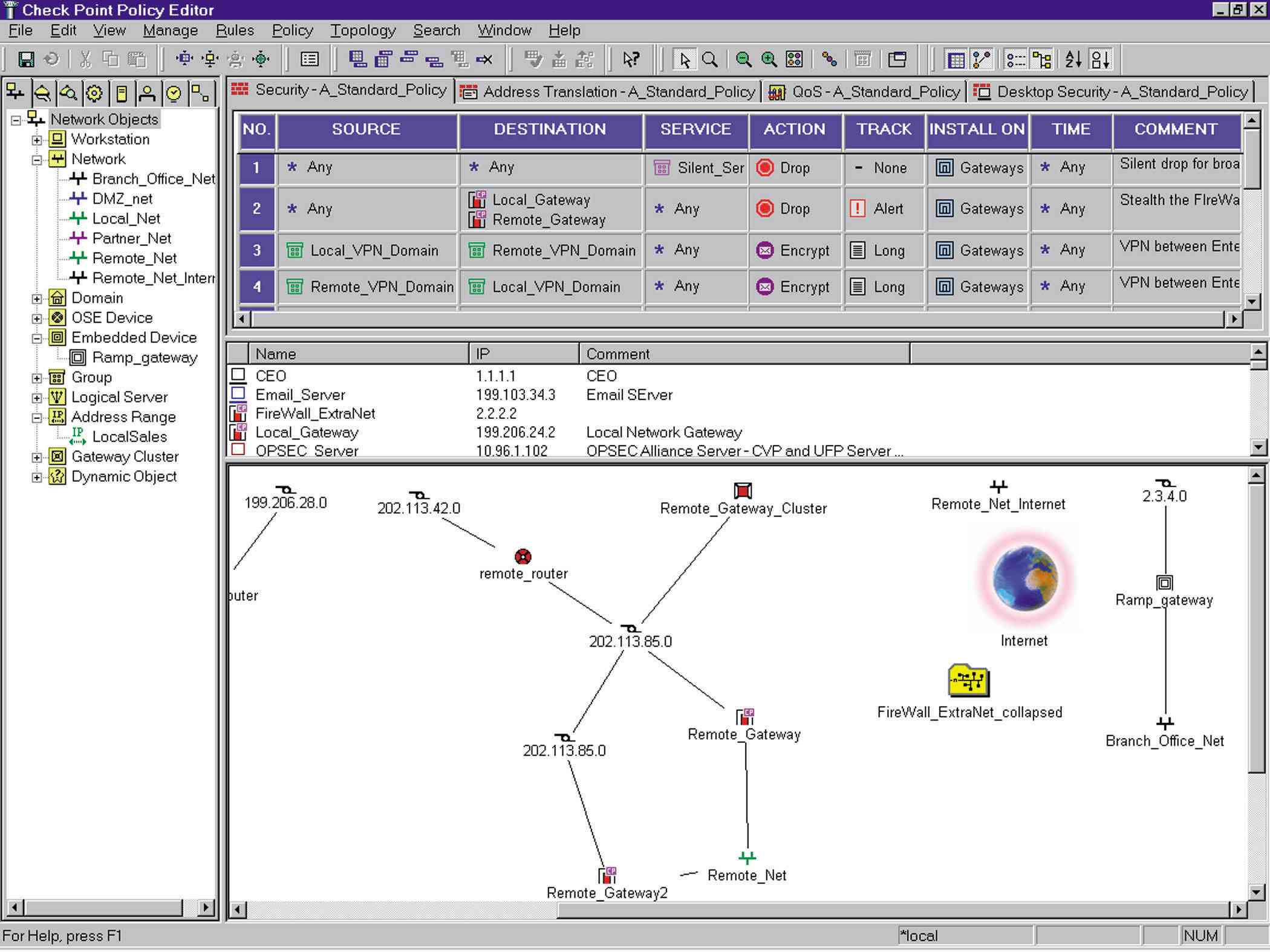Screen dimensions: 1270x952
Task: Click the install policy down-arrow icon
Action: tap(559, 59)
